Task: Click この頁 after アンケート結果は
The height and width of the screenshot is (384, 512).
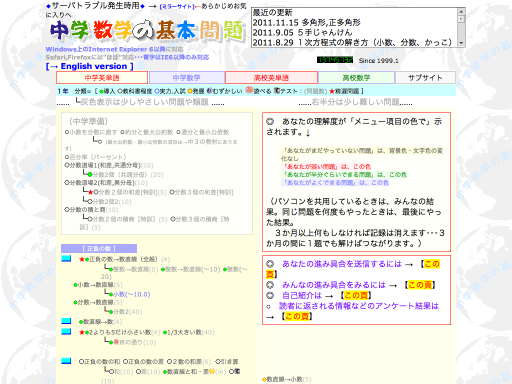Action: point(297,316)
